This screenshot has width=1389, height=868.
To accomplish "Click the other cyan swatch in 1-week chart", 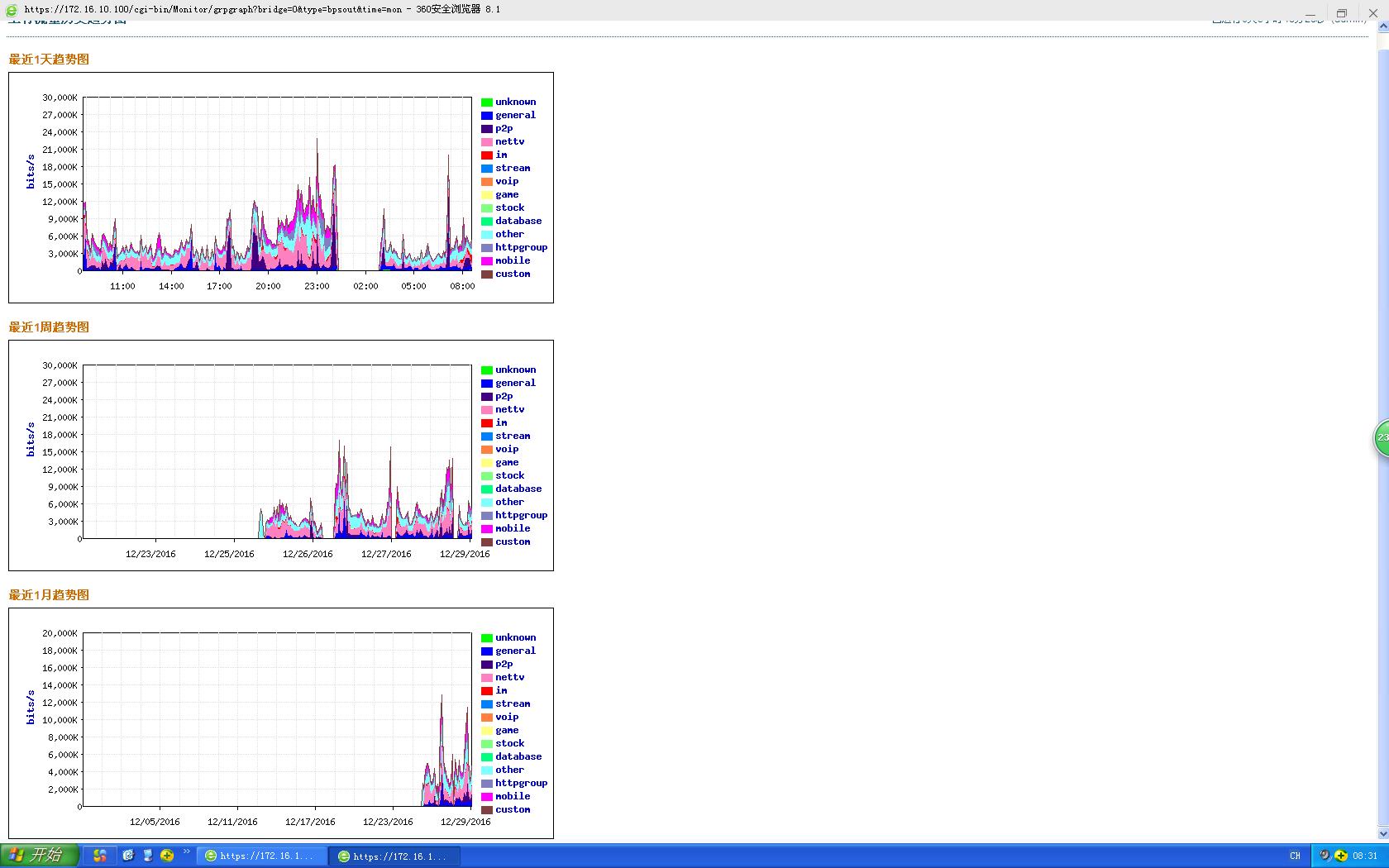I will [x=487, y=503].
